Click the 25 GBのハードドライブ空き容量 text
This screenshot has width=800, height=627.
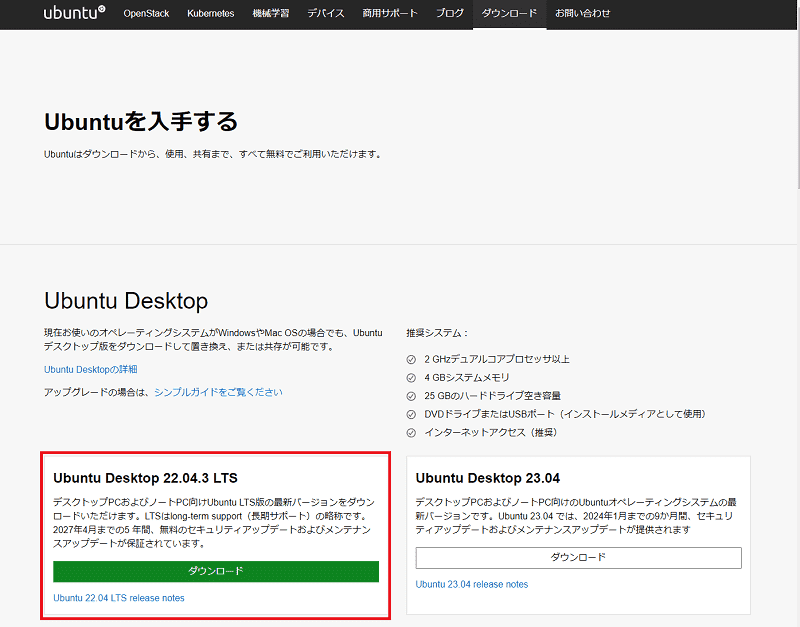pos(492,396)
